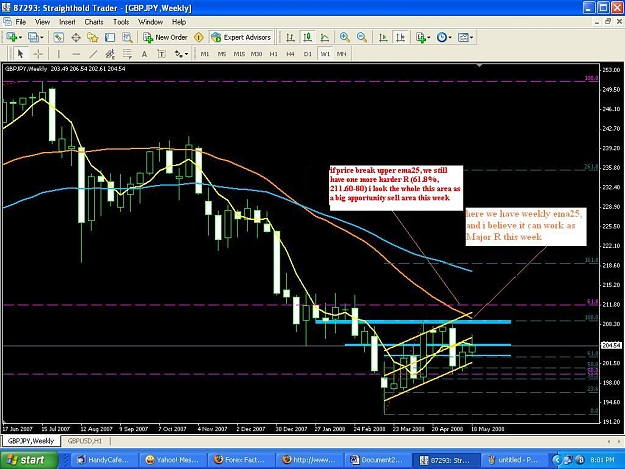Select the Crosshair tool

(x=38, y=53)
